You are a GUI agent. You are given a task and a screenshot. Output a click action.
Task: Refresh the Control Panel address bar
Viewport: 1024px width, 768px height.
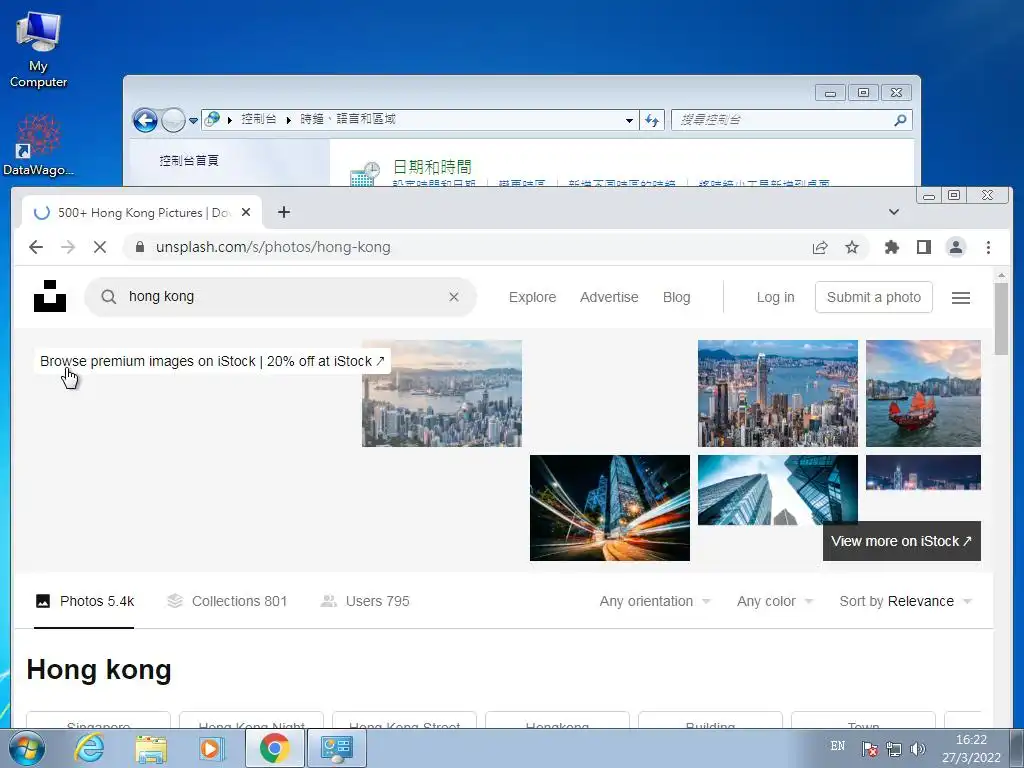[x=652, y=120]
